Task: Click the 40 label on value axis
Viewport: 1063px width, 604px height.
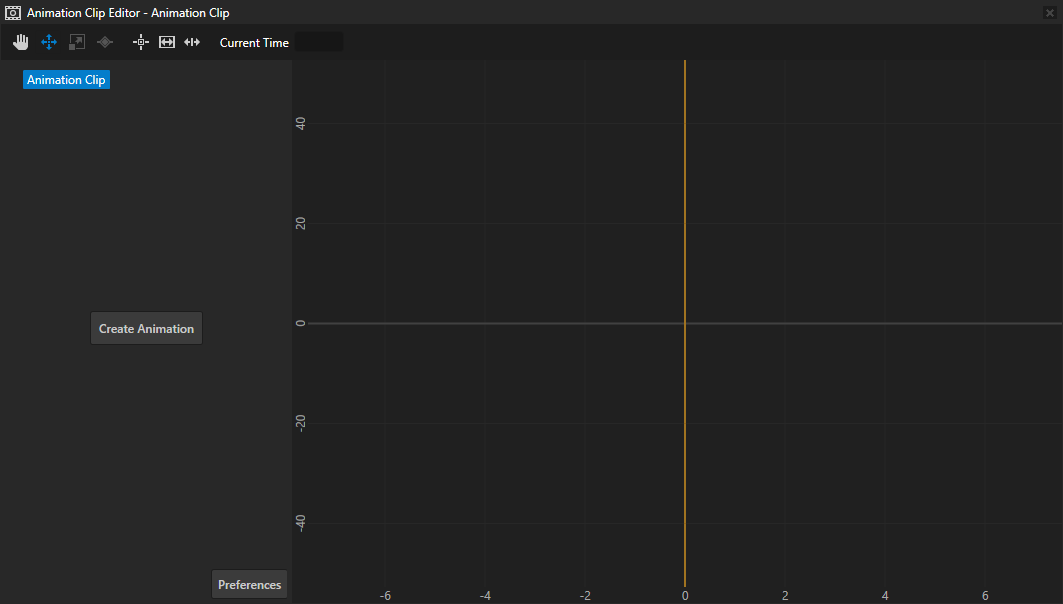Action: pyautogui.click(x=300, y=123)
